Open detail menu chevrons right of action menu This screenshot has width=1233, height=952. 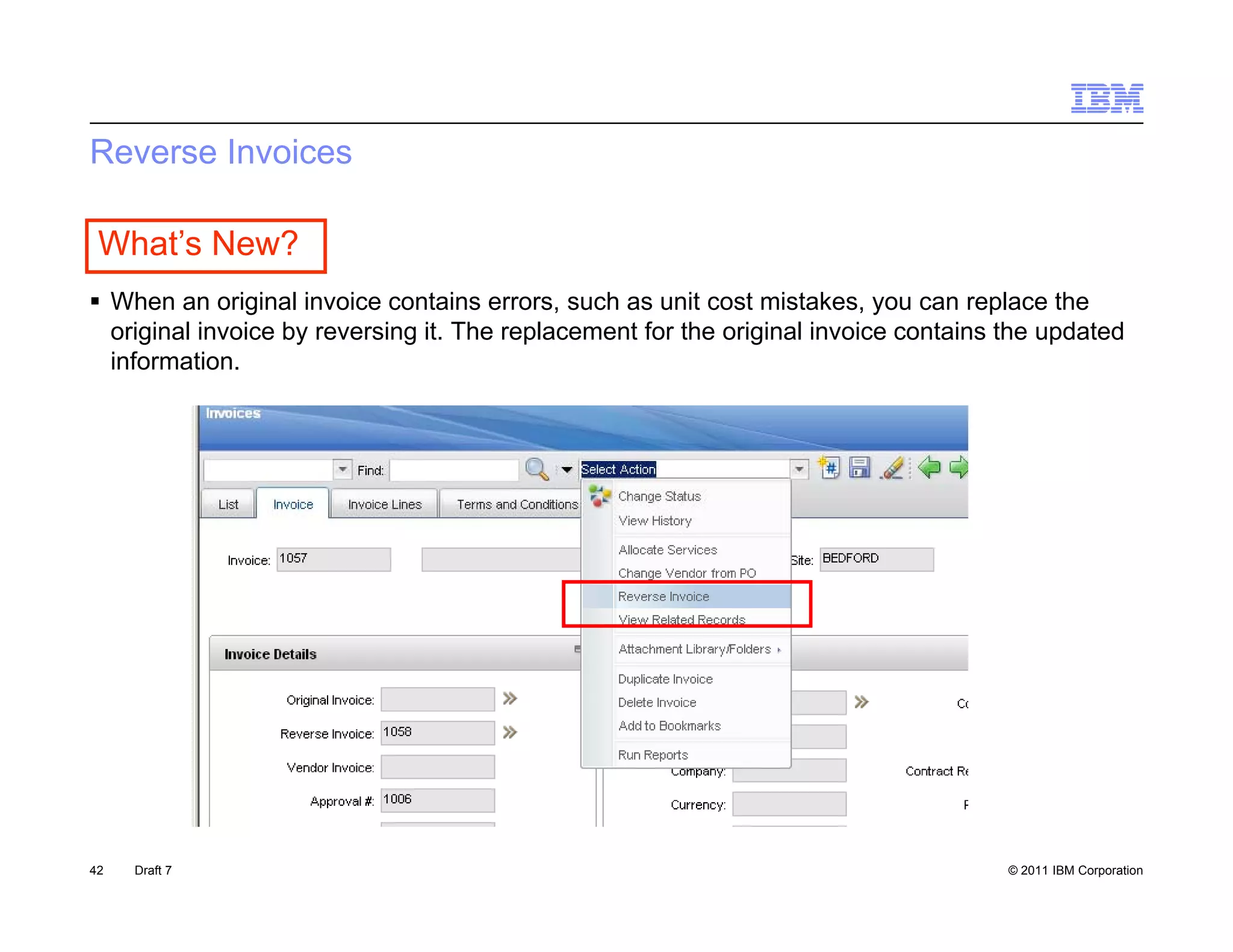[x=862, y=702]
